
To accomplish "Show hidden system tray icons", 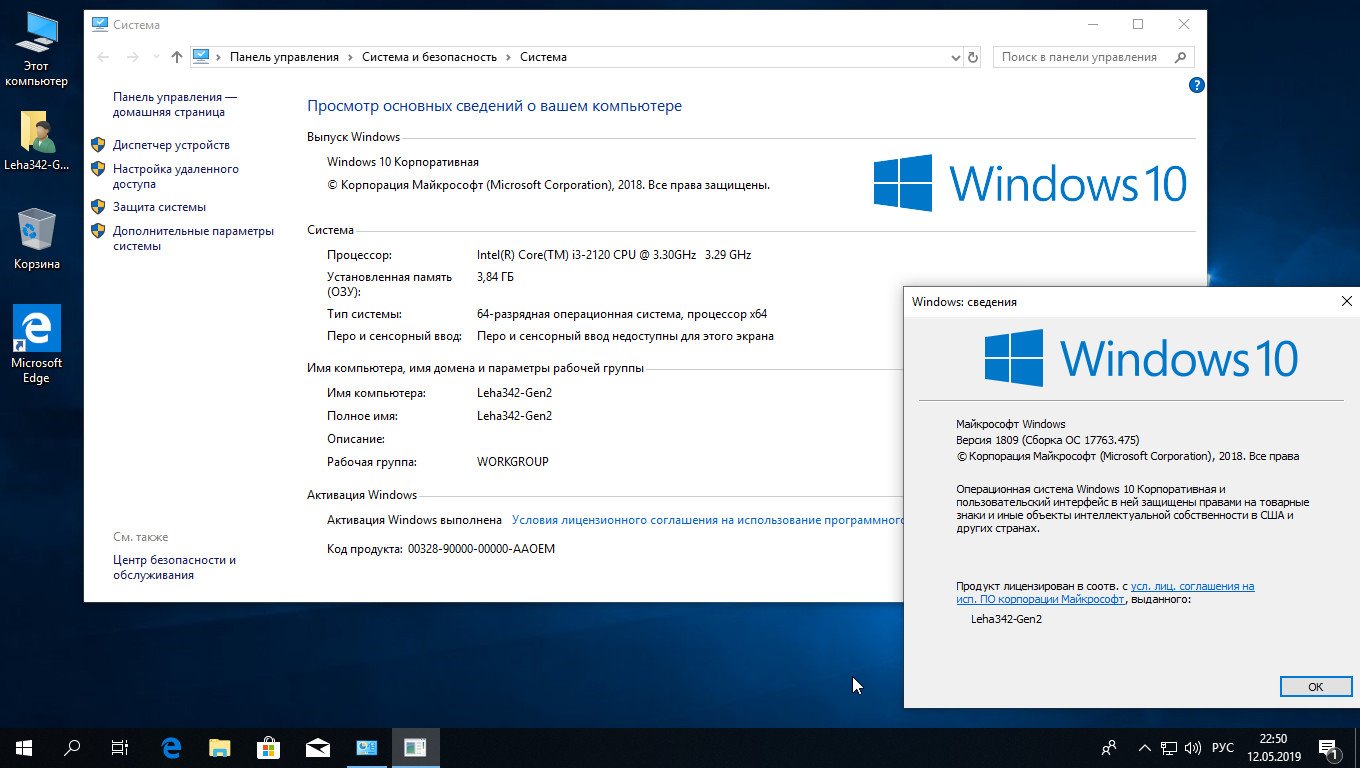I will coord(1144,747).
